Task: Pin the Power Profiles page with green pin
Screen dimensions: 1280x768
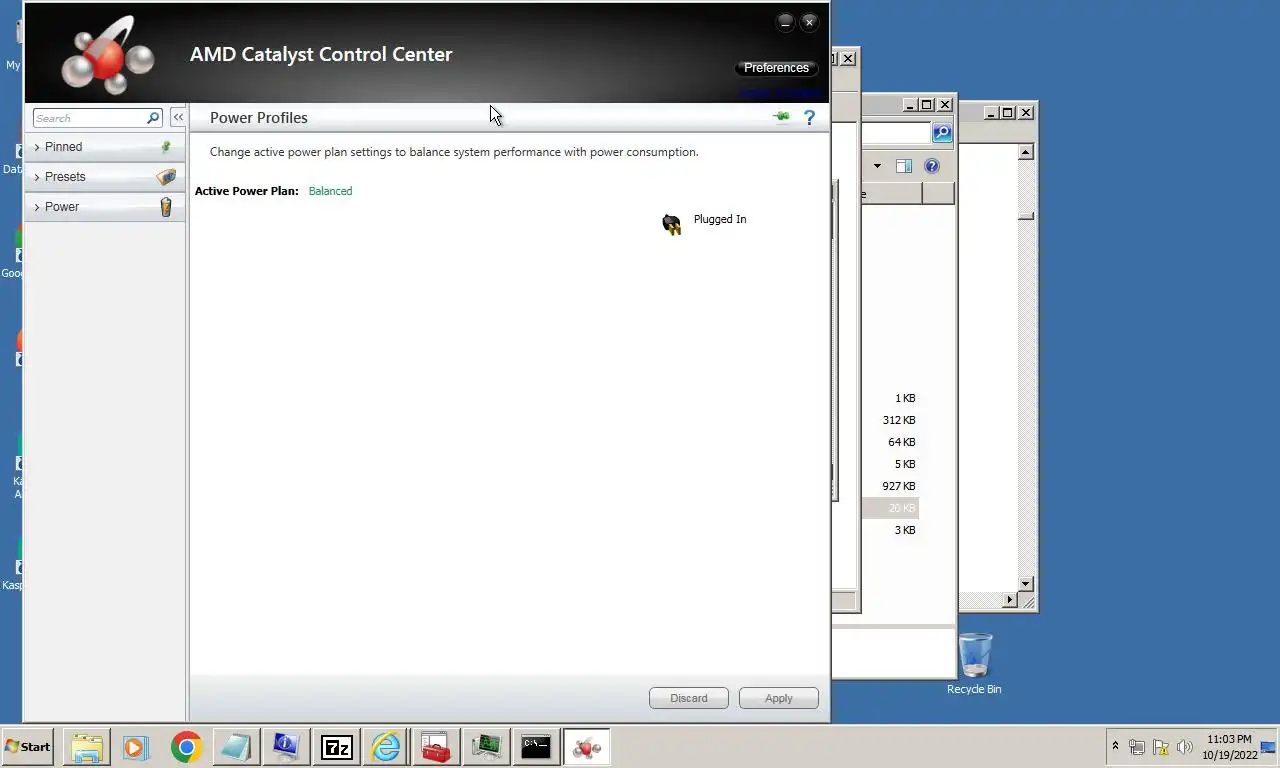Action: tap(782, 117)
